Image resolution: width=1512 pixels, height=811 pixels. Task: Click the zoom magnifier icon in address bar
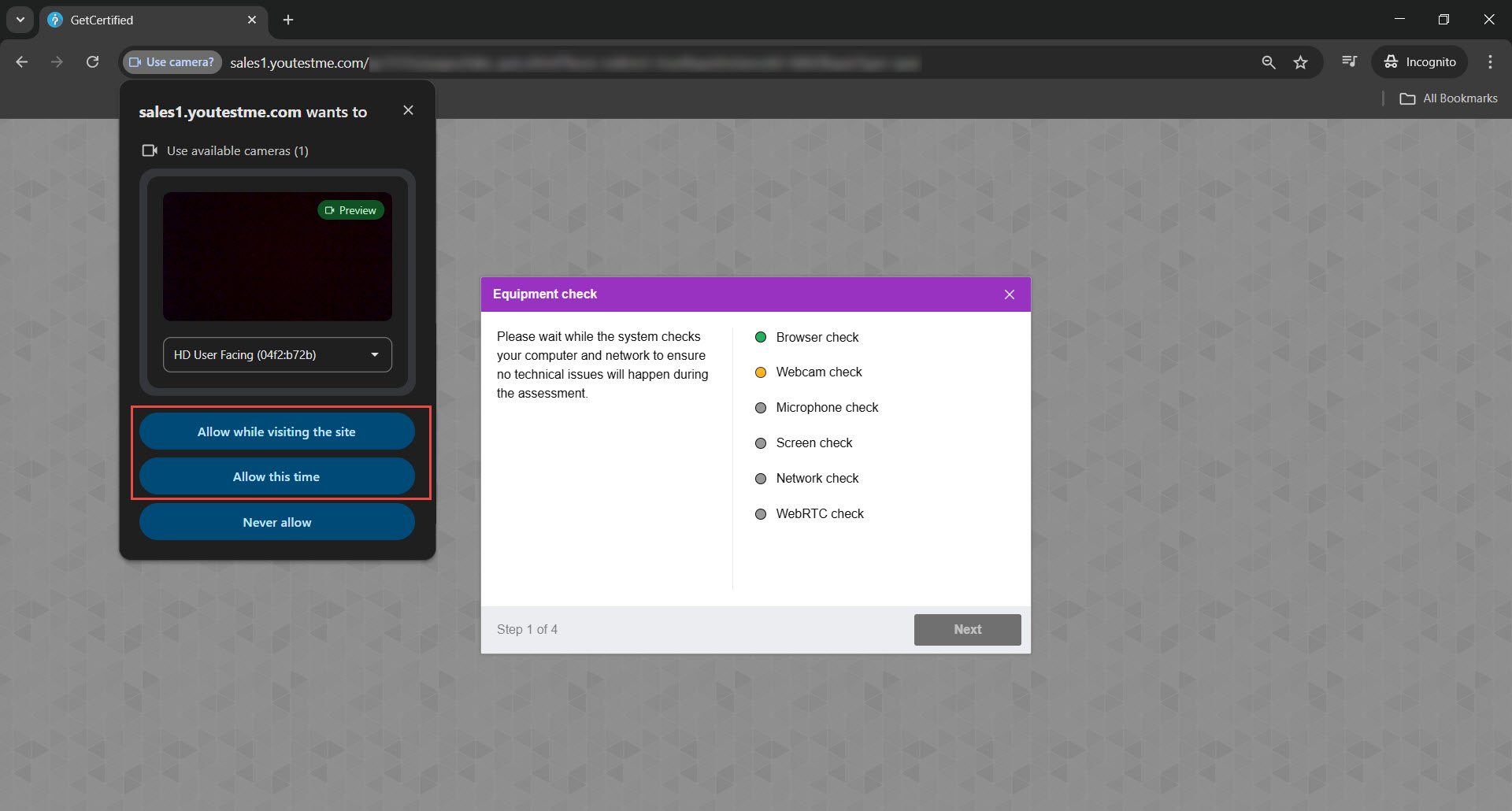click(x=1268, y=62)
